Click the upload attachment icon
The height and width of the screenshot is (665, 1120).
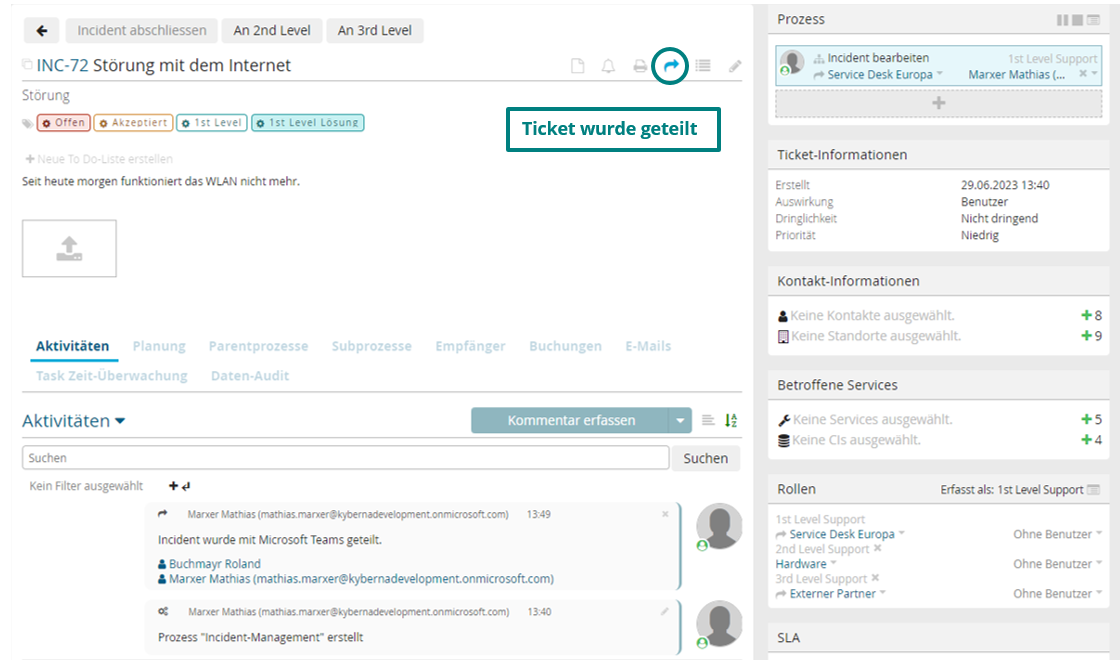tap(68, 248)
